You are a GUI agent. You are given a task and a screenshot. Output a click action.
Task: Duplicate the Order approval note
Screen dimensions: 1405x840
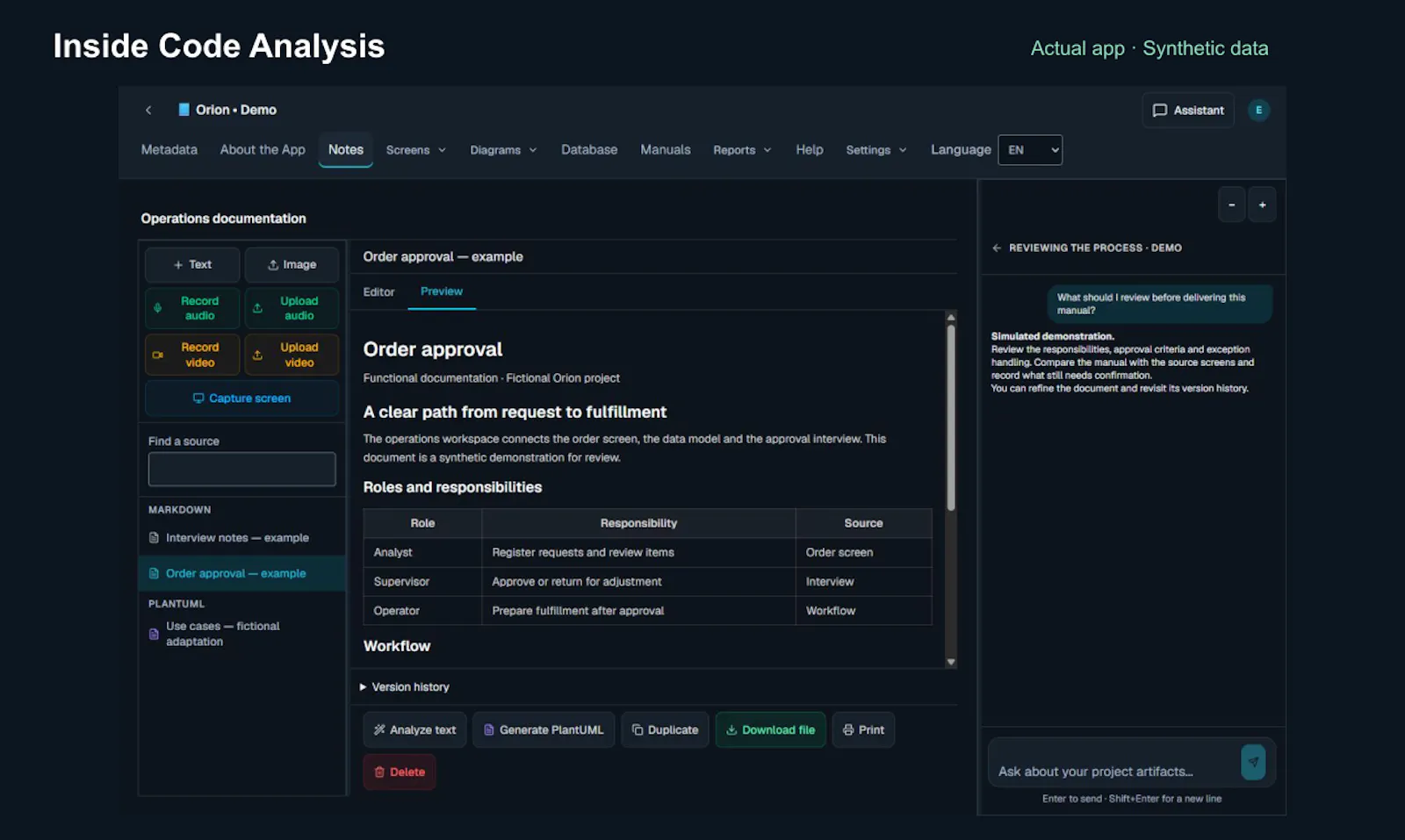[x=665, y=729]
